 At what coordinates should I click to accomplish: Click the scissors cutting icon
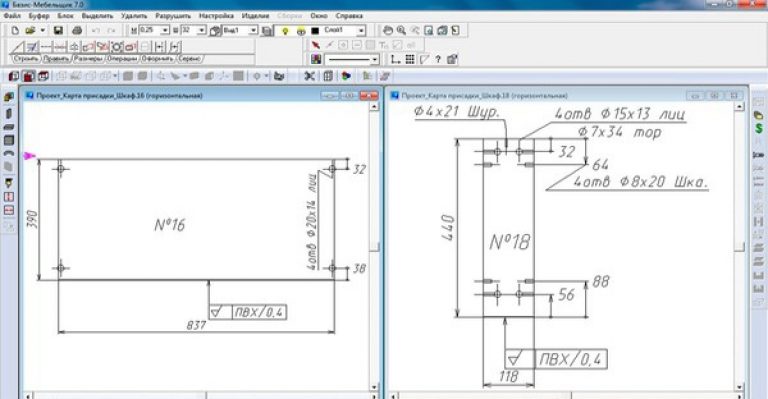310,76
